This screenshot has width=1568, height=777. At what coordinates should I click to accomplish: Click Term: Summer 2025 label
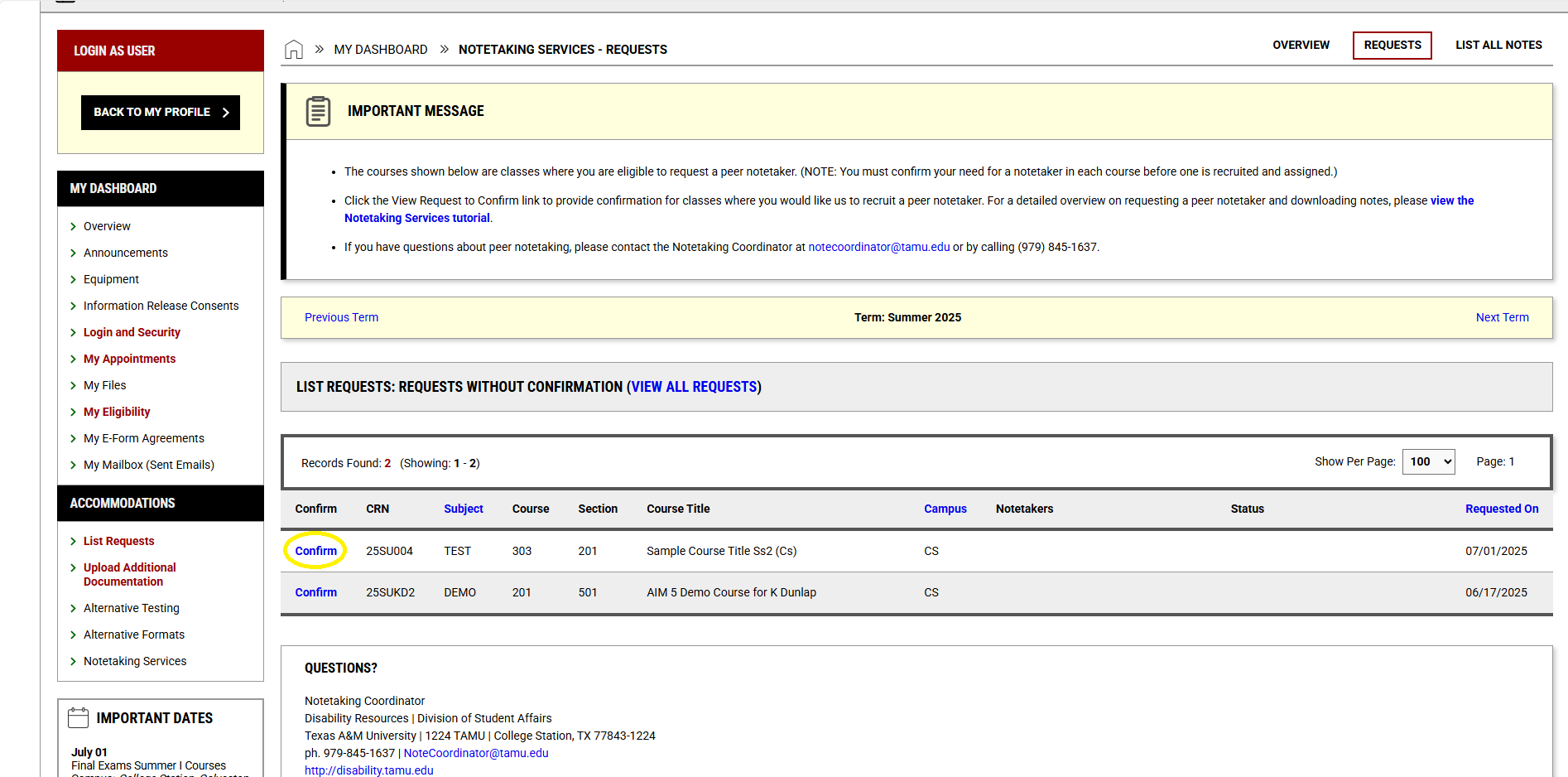(907, 317)
